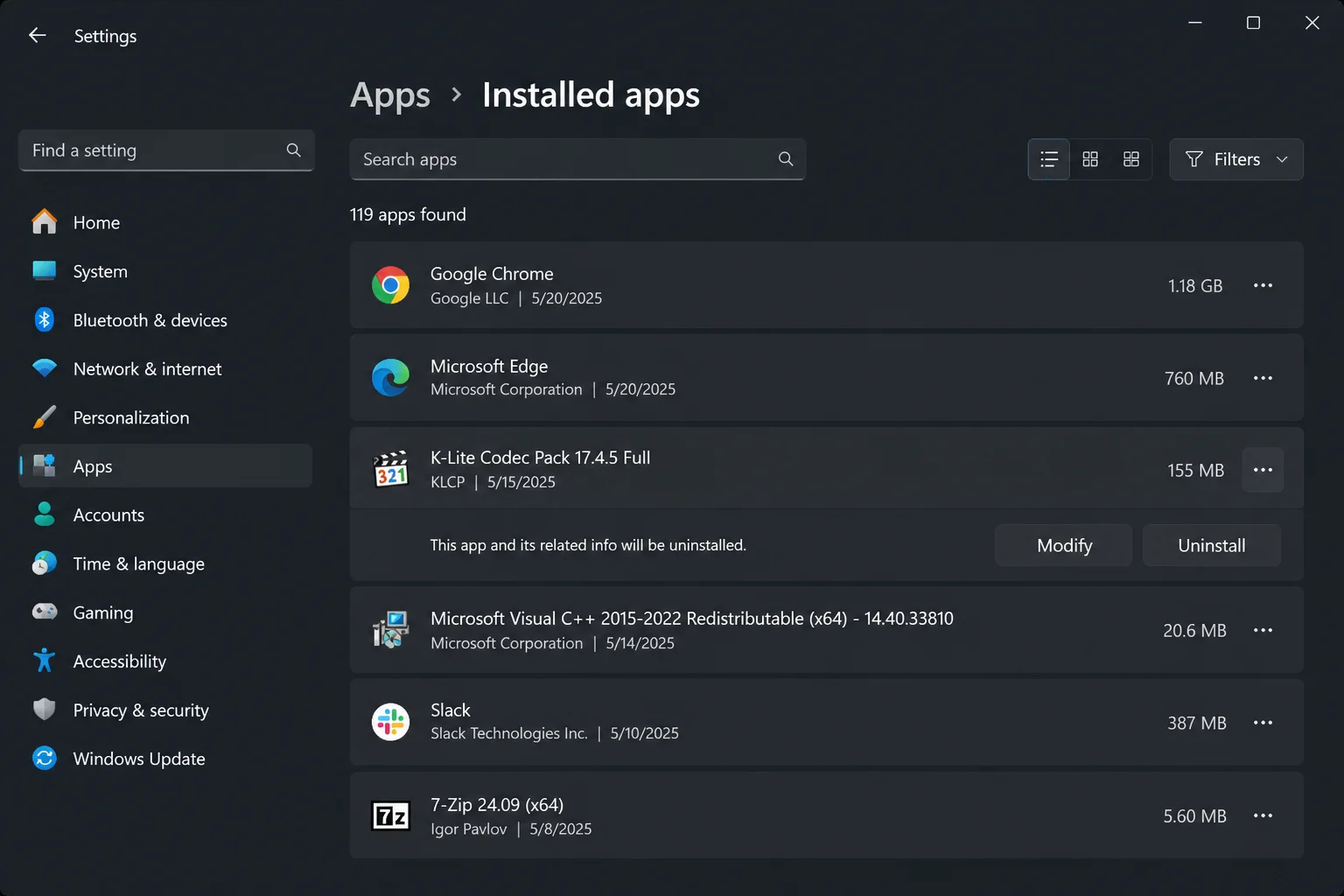The image size is (1344, 896).
Task: Click the K-Lite Codec Pack 17.4.5 Full title
Action: [x=540, y=458]
